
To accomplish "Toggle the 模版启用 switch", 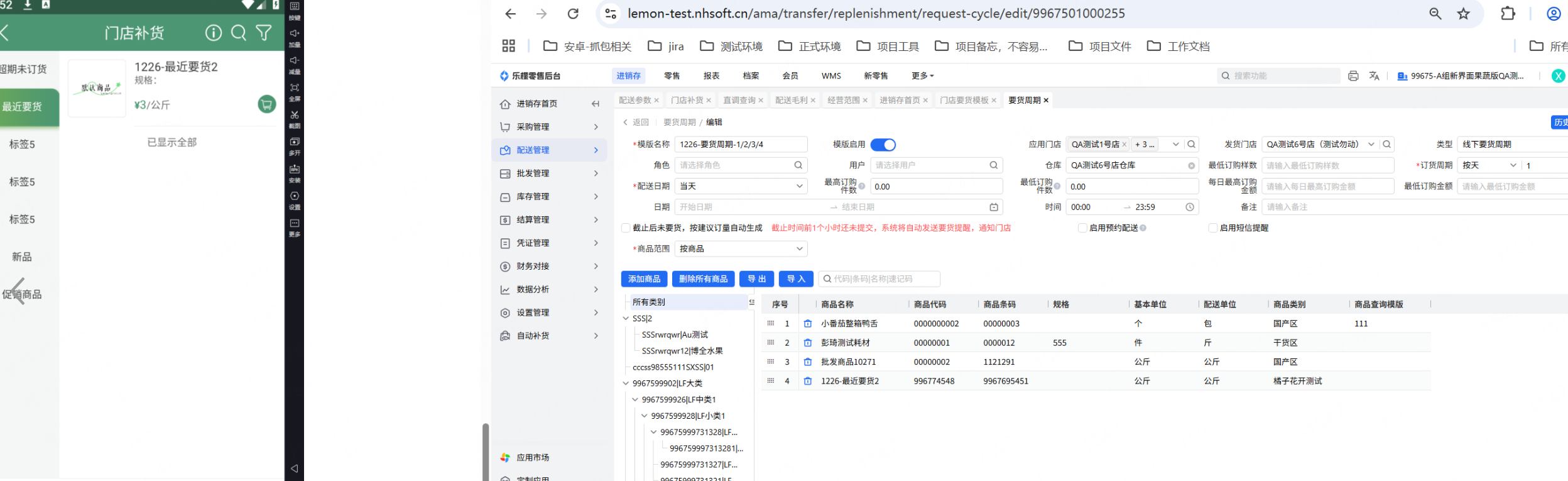I will pyautogui.click(x=883, y=145).
